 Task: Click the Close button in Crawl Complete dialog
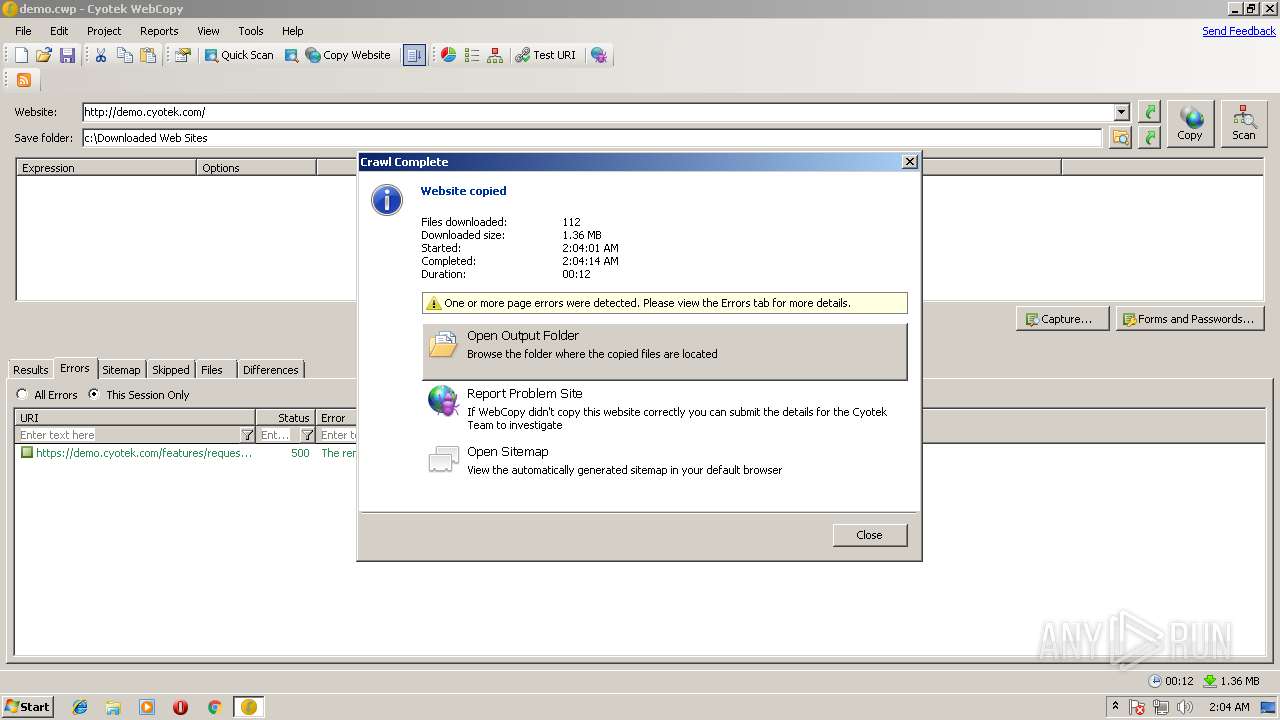pyautogui.click(x=870, y=535)
